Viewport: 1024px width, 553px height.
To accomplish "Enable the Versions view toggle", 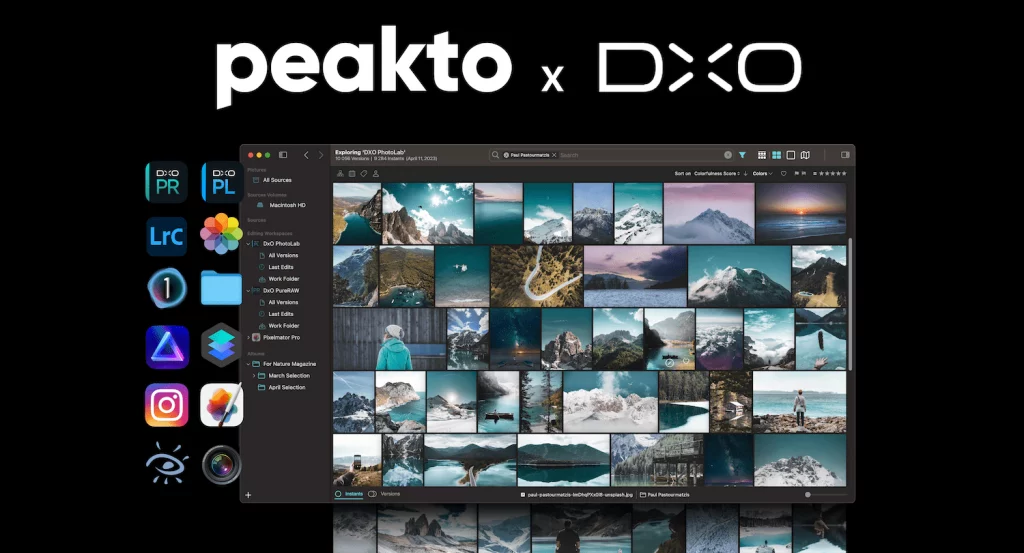I will 385,494.
